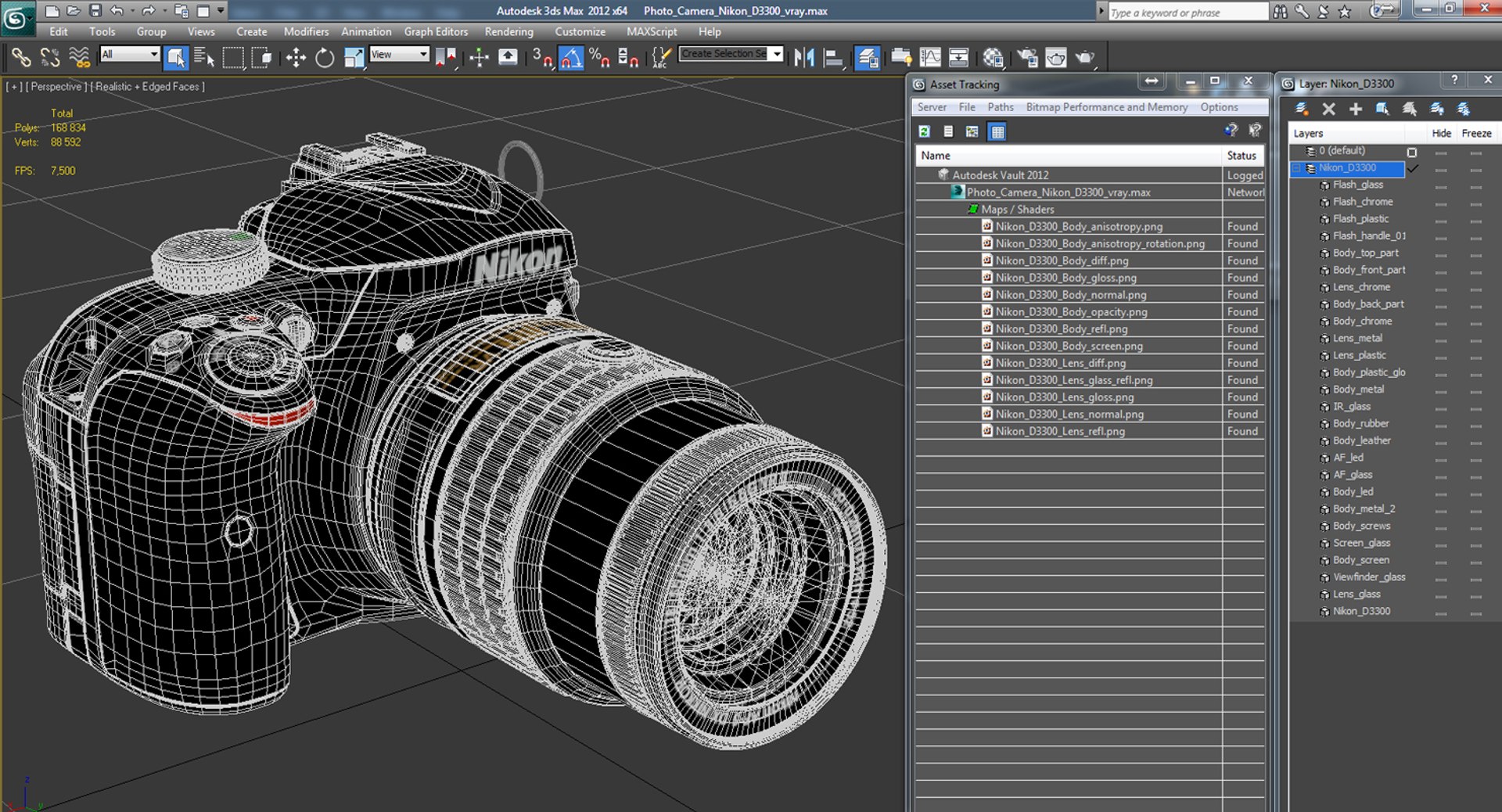Make 0 (default) the current layer
The image size is (1502, 812).
(x=1412, y=152)
